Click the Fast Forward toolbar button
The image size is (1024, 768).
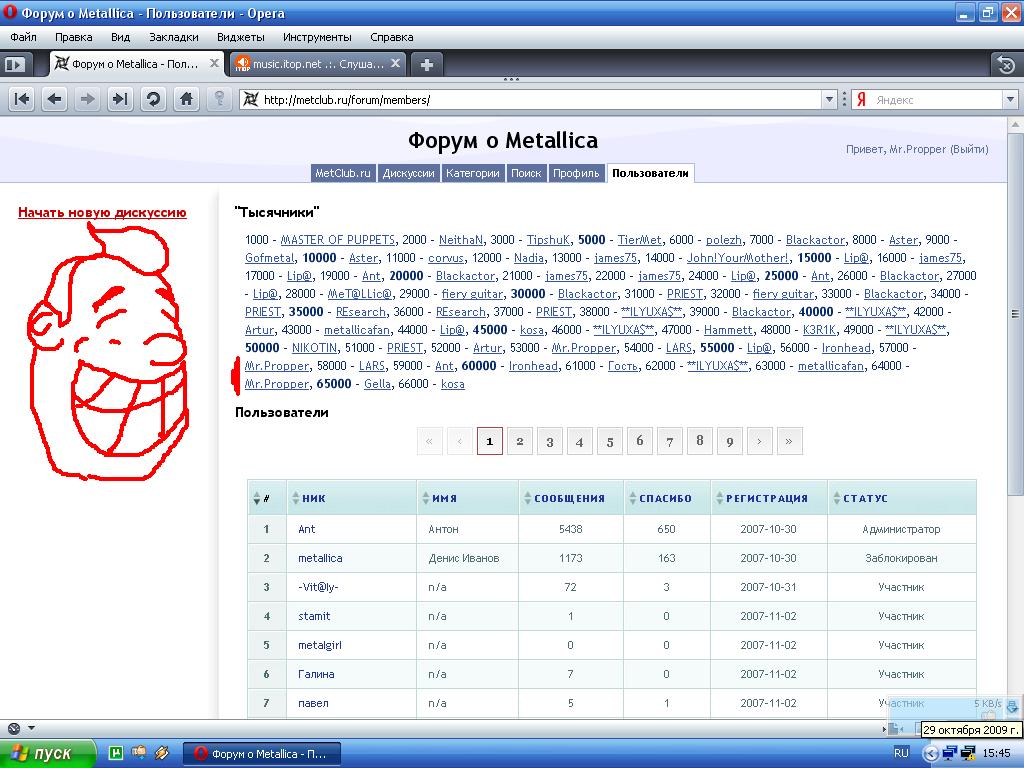pyautogui.click(x=120, y=99)
